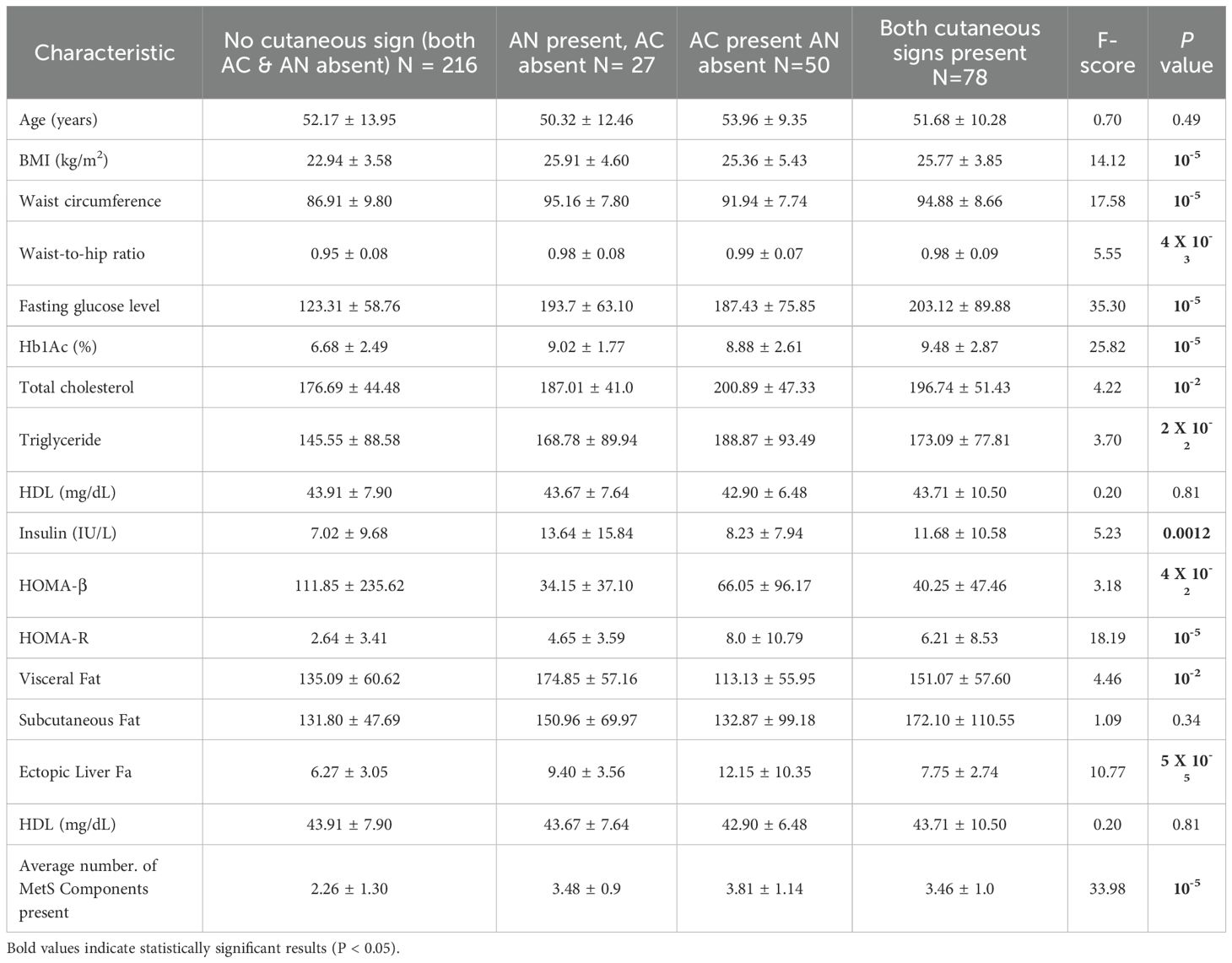
Task: Click the Fasting glucose level row label
Action: coord(89,306)
